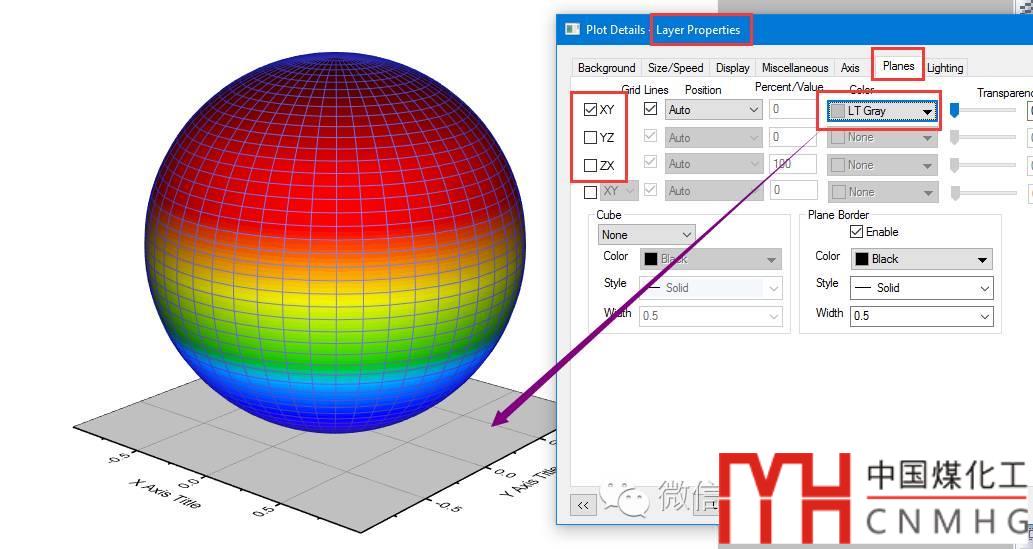This screenshot has width=1033, height=549.
Task: Open Plane Border Width 0.5 dropdown
Action: point(922,316)
